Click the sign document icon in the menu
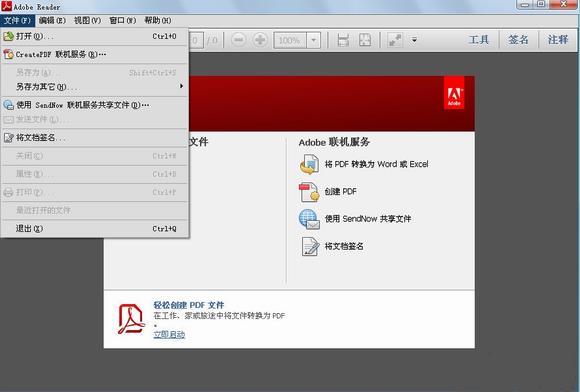This screenshot has height=392, width=580. [x=9, y=138]
